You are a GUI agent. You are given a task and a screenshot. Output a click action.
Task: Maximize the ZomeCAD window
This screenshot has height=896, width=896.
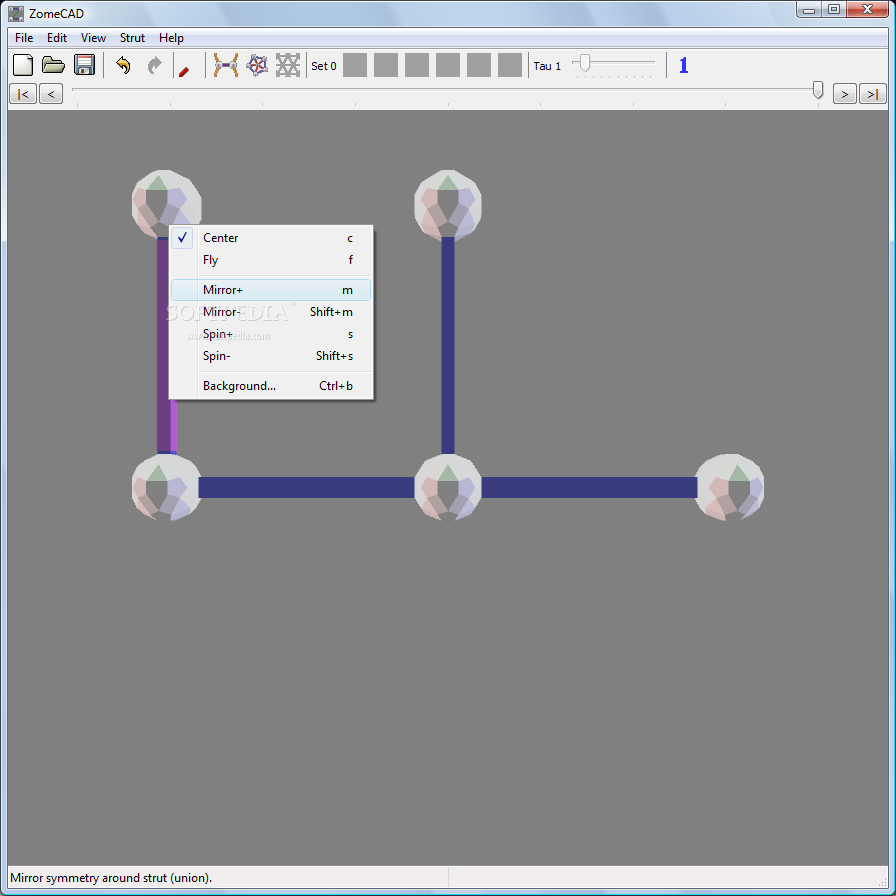(834, 10)
